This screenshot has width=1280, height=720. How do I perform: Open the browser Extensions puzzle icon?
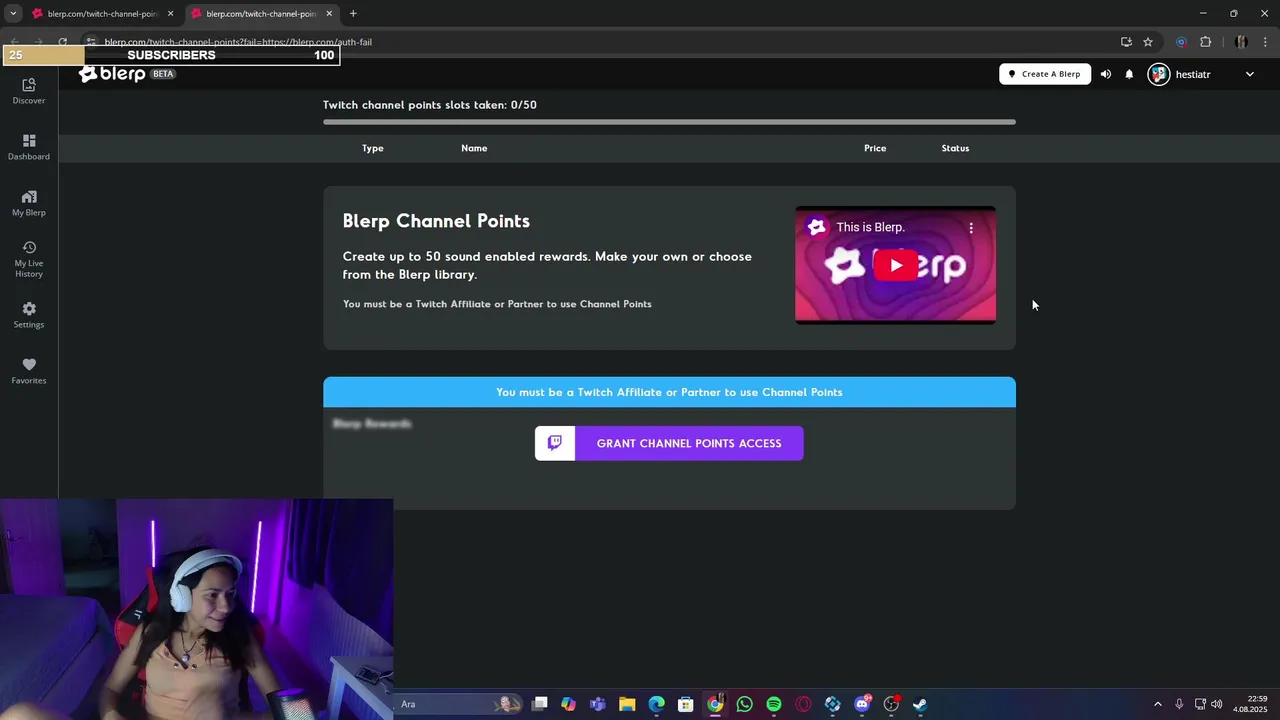pos(1205,42)
